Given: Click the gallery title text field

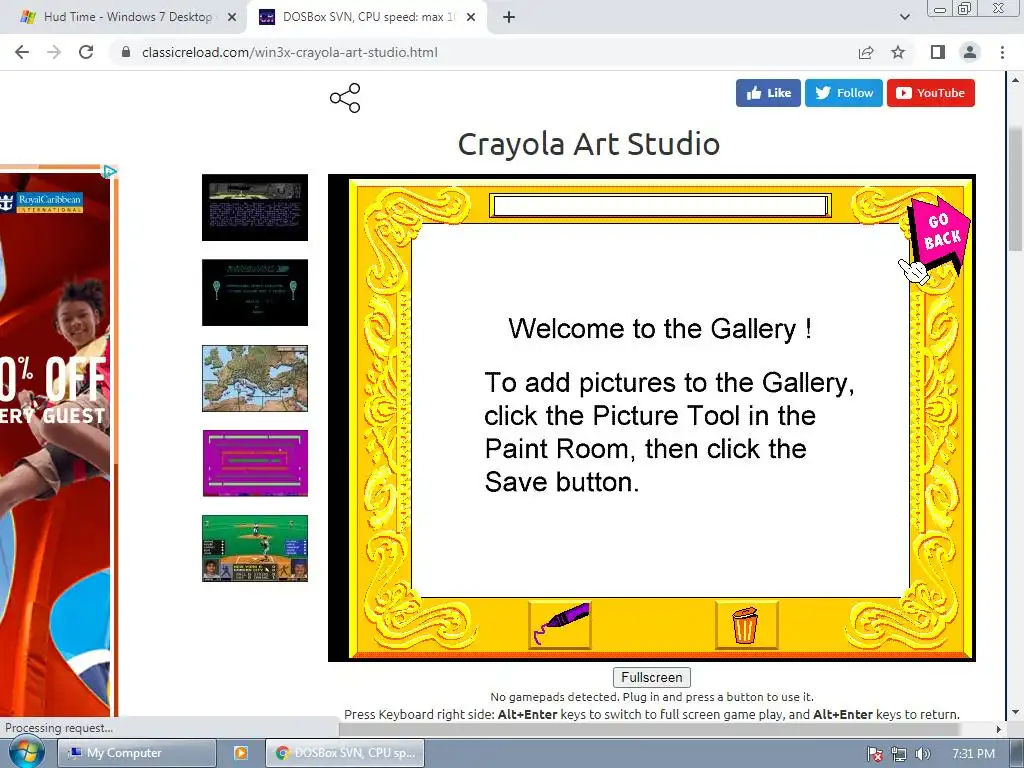Looking at the screenshot, I should pyautogui.click(x=660, y=206).
